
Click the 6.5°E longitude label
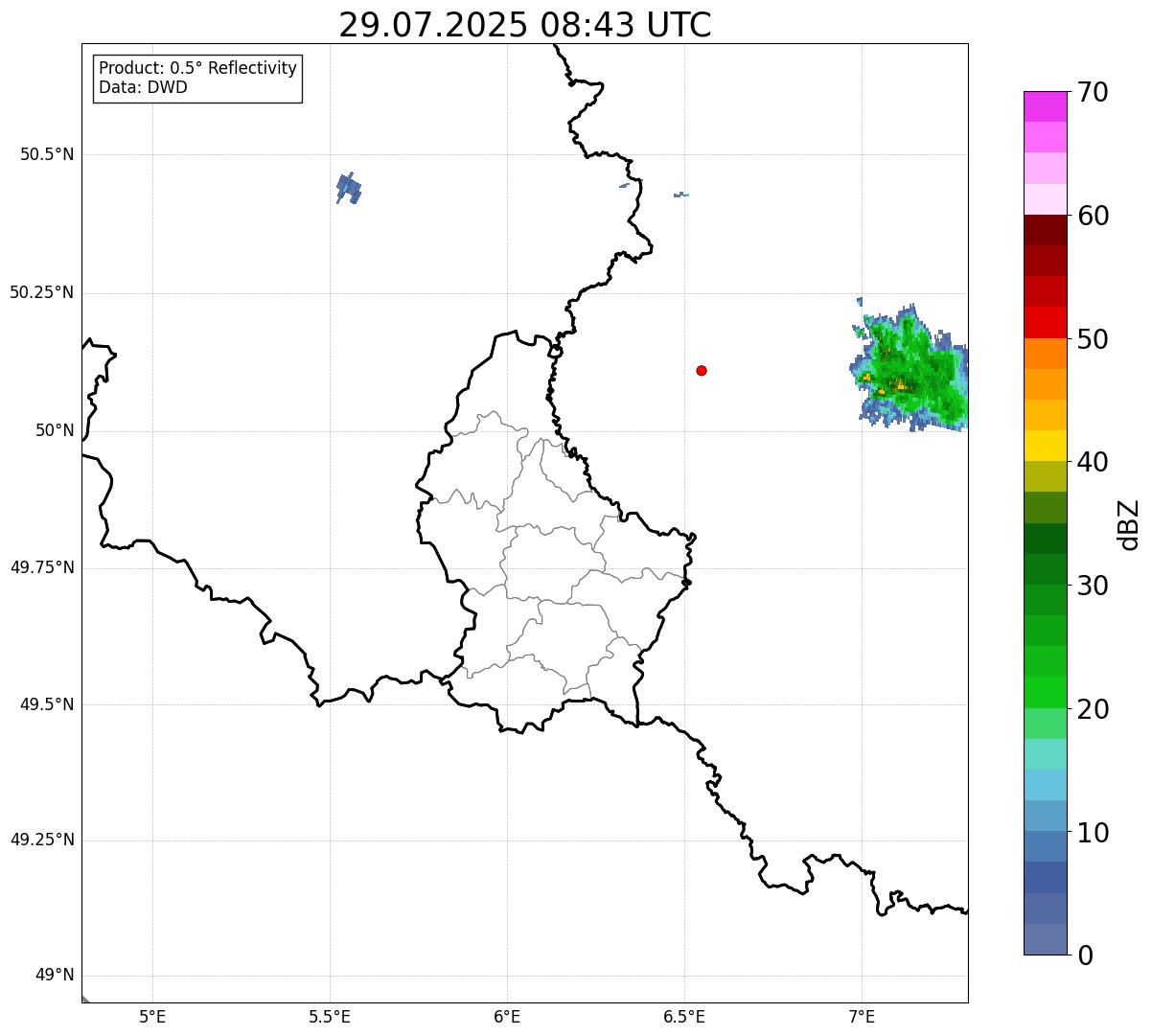pos(684,1017)
